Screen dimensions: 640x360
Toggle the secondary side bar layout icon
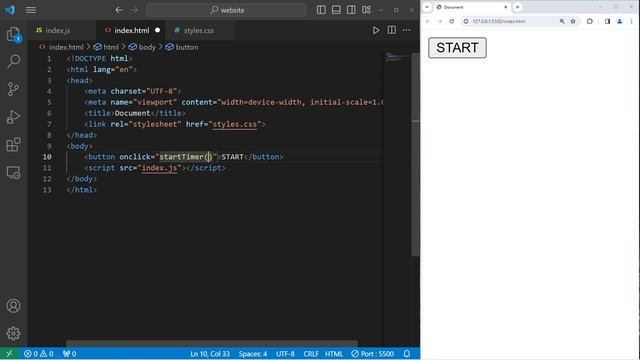click(351, 10)
